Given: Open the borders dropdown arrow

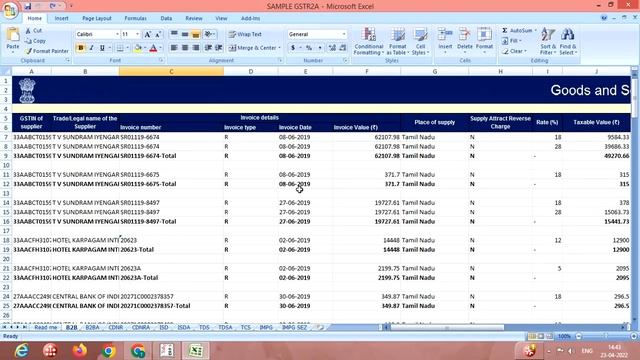Looking at the screenshot, I should coord(127,48).
